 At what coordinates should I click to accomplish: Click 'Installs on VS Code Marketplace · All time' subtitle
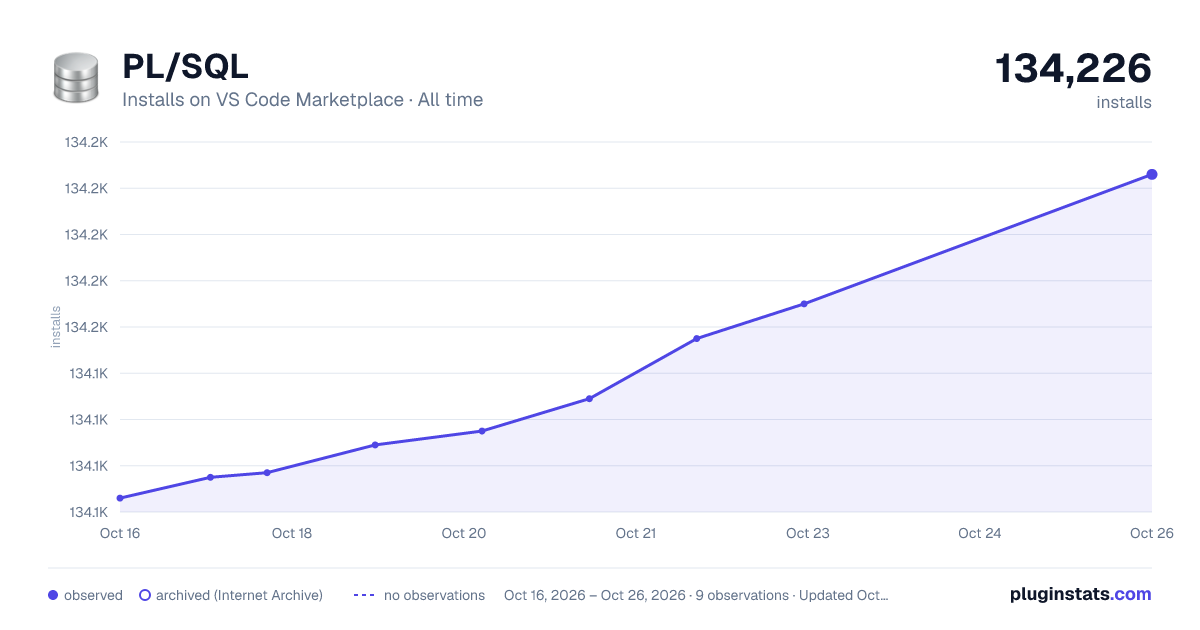pos(302,100)
